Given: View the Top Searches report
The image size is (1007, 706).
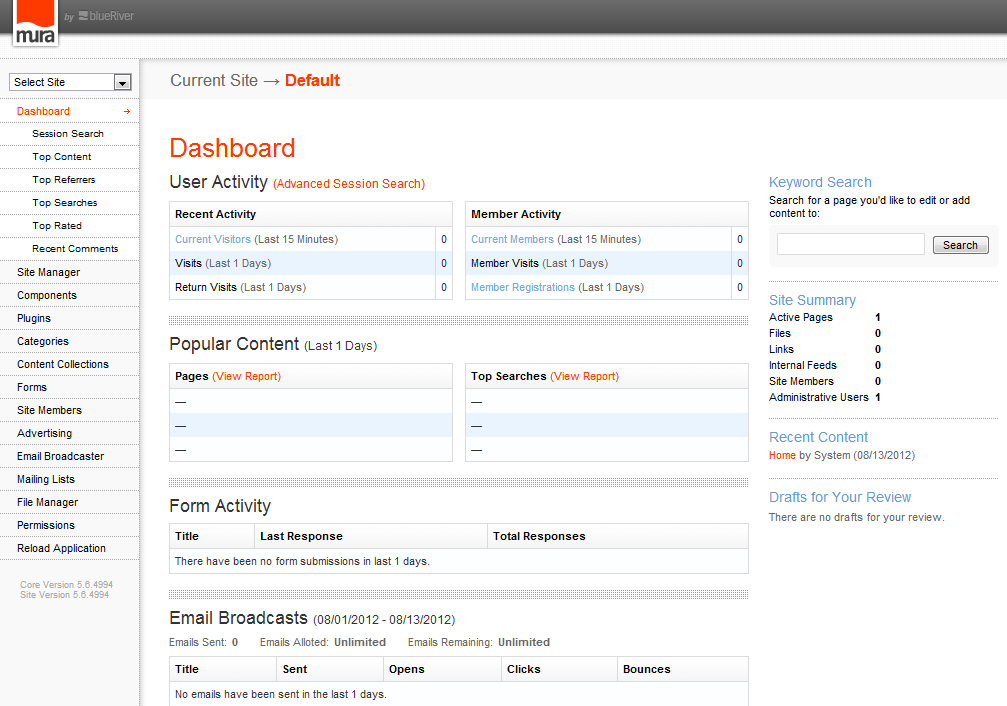Looking at the screenshot, I should click(x=586, y=374).
